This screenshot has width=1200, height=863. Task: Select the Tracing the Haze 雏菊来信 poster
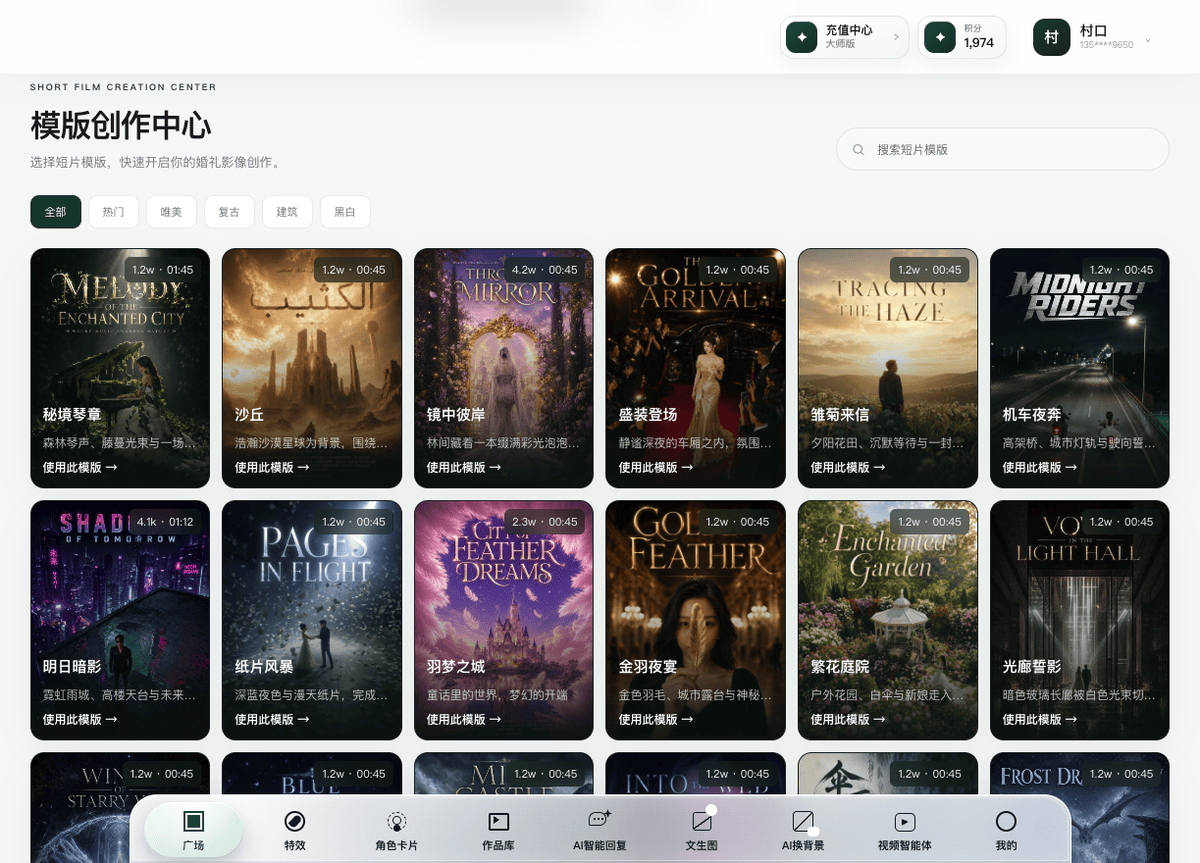[x=888, y=368]
